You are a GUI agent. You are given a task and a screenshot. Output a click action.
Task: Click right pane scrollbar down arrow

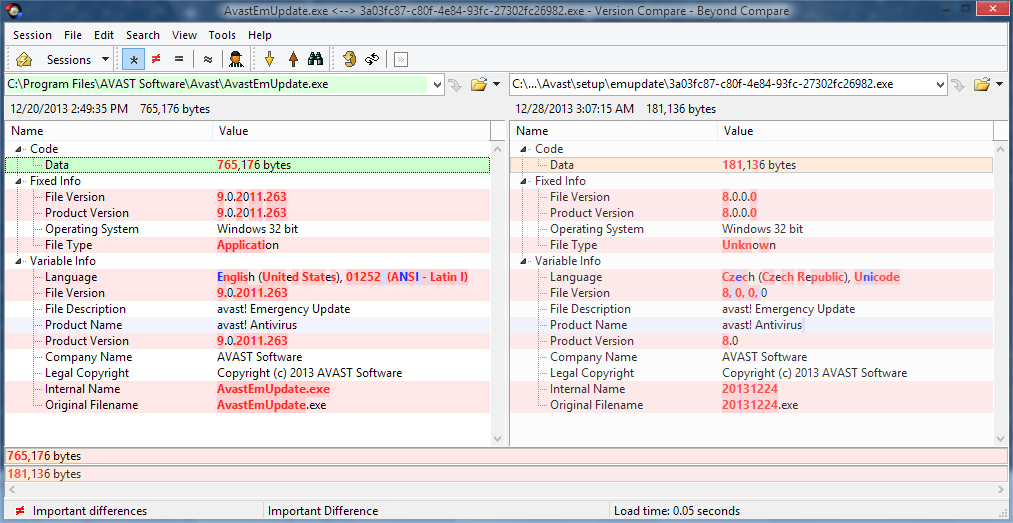(x=1001, y=438)
